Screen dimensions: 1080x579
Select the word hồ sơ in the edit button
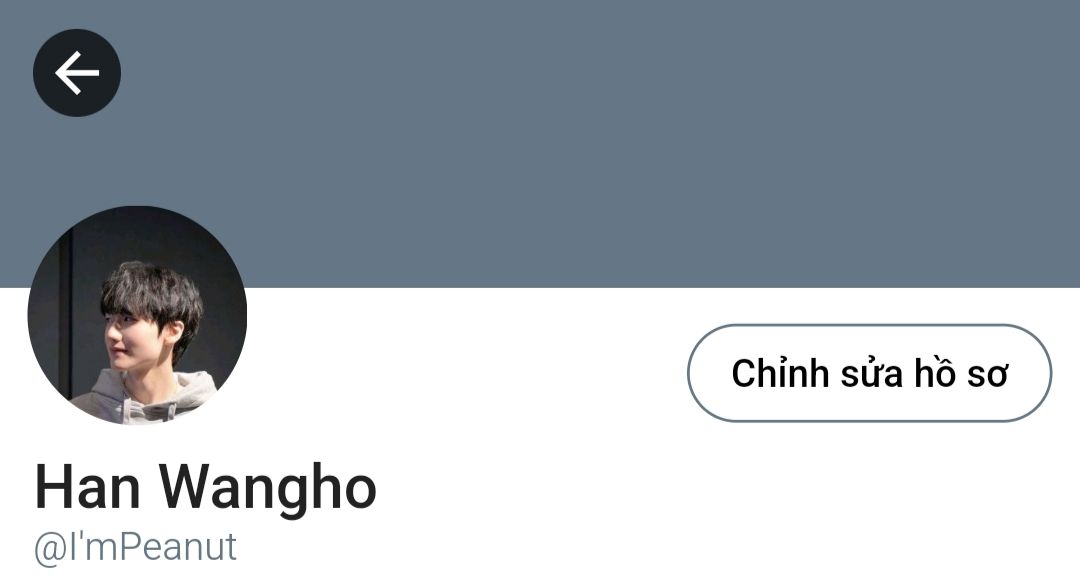coord(962,373)
